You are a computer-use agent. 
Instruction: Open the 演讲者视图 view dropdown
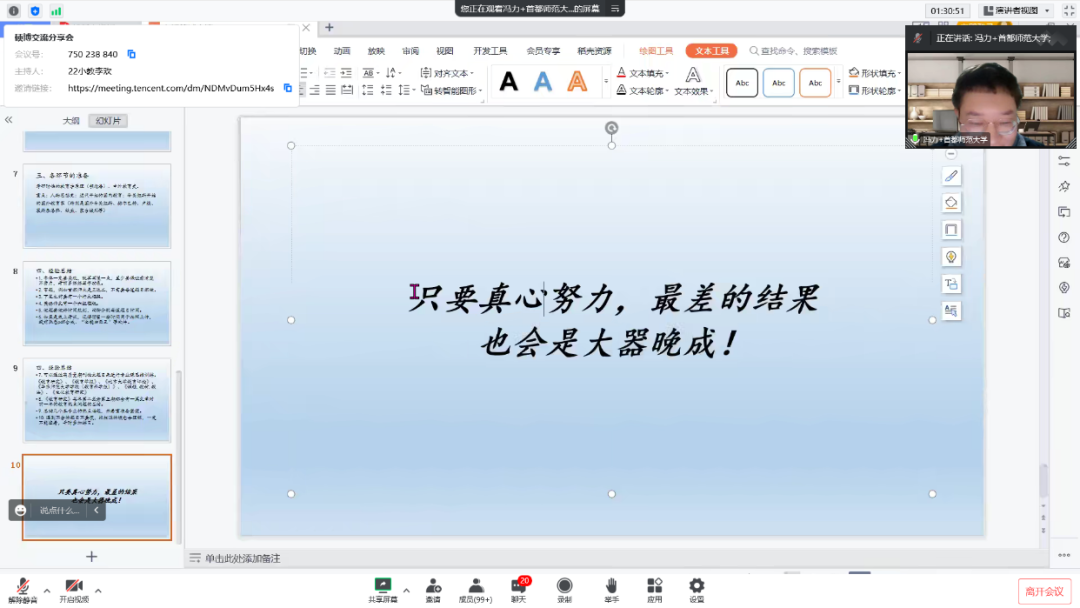[1016, 11]
